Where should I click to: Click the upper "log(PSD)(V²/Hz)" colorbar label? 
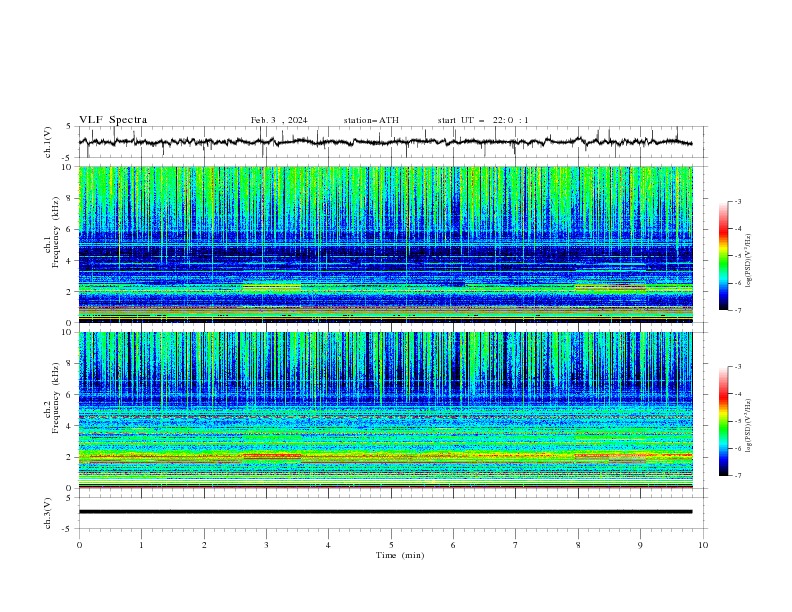click(748, 261)
